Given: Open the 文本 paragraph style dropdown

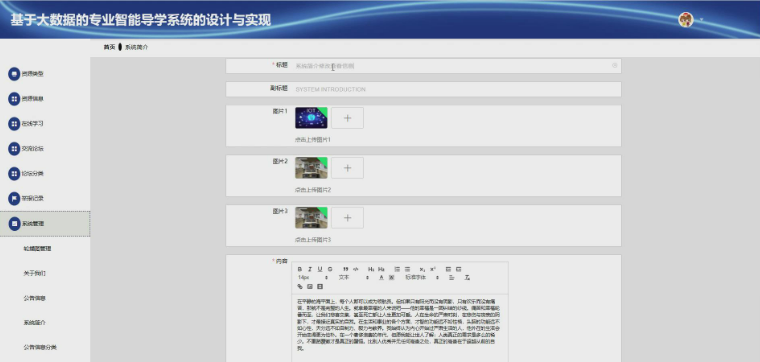Looking at the screenshot, I should coord(354,278).
